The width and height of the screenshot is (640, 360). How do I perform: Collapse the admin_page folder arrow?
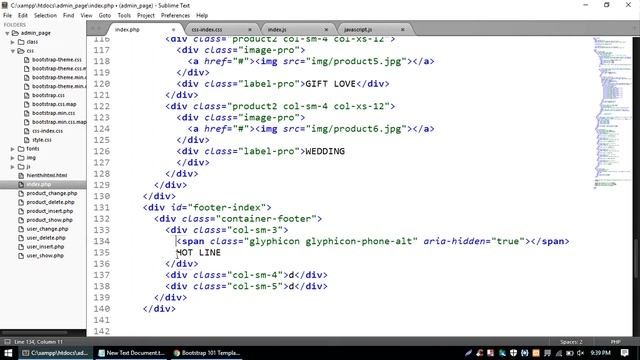click(7, 33)
